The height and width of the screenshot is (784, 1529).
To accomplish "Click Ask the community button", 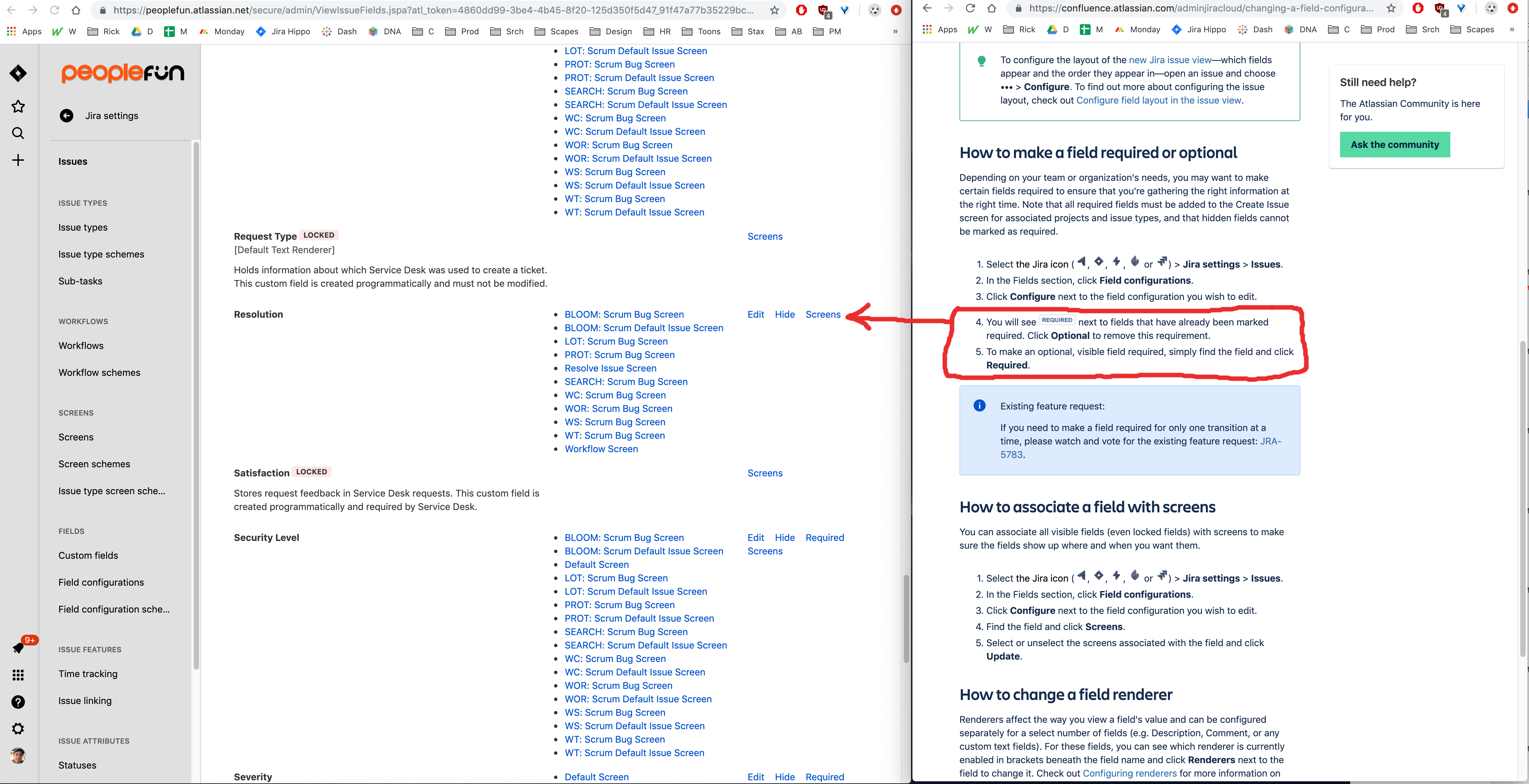I will click(x=1394, y=145).
